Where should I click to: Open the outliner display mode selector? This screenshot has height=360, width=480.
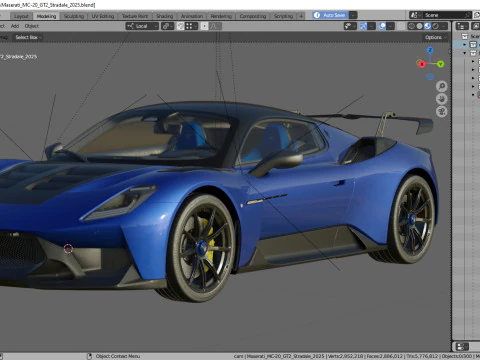pyautogui.click(x=476, y=26)
